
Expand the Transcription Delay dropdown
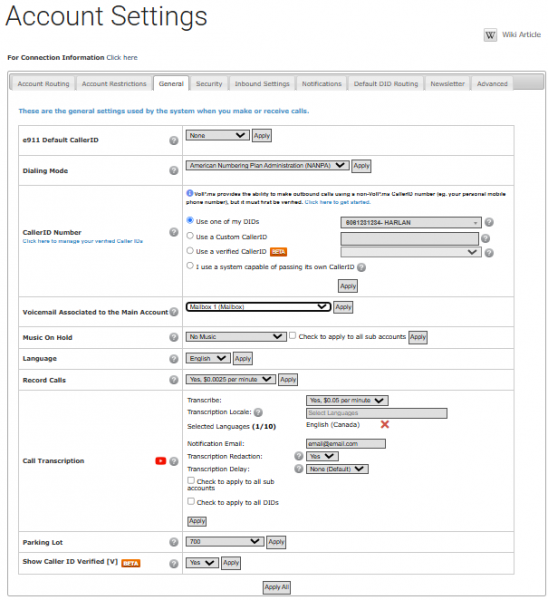337,469
